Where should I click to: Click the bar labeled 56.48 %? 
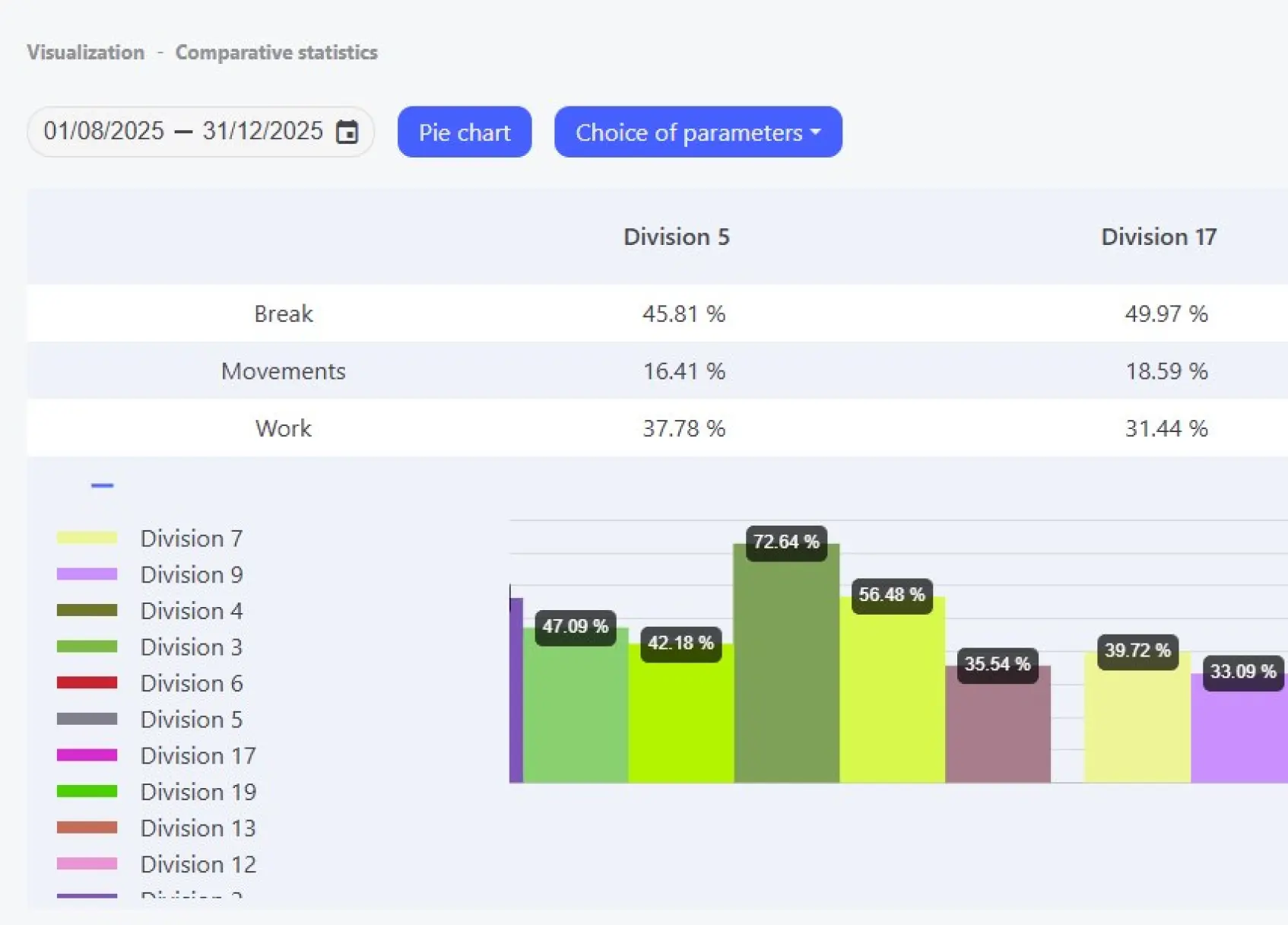point(892,690)
